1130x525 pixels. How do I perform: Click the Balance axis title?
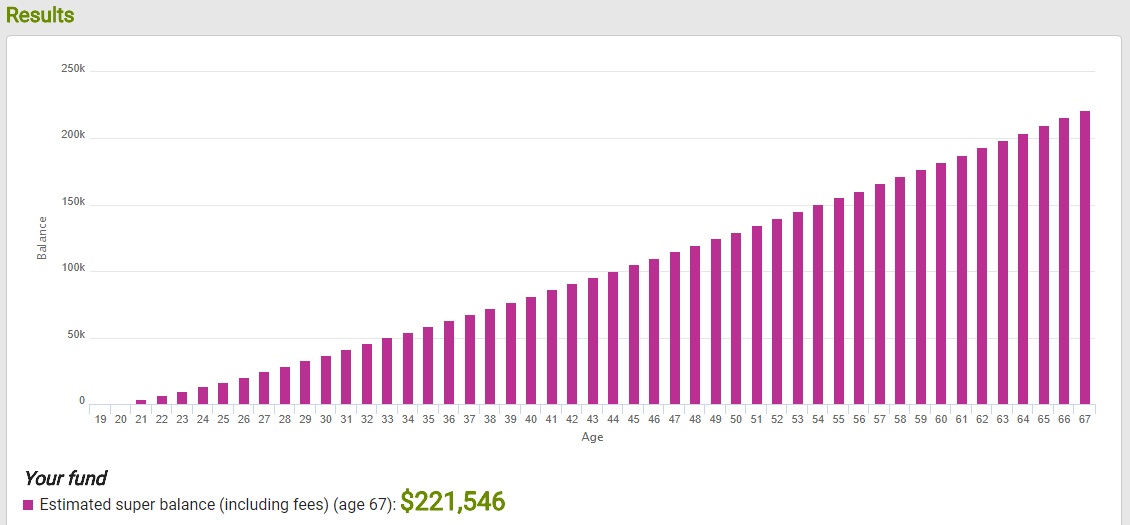[x=42, y=240]
